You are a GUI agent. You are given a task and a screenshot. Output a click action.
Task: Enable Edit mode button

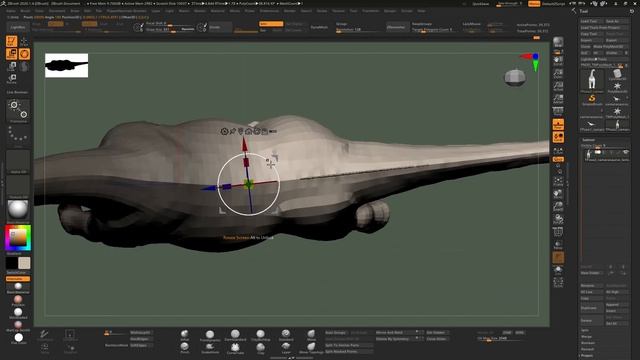[x=11, y=41]
